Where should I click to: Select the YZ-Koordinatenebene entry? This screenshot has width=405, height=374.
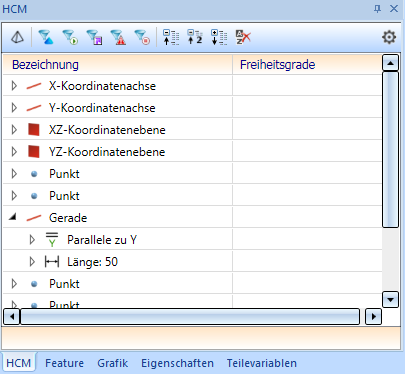[107, 152]
